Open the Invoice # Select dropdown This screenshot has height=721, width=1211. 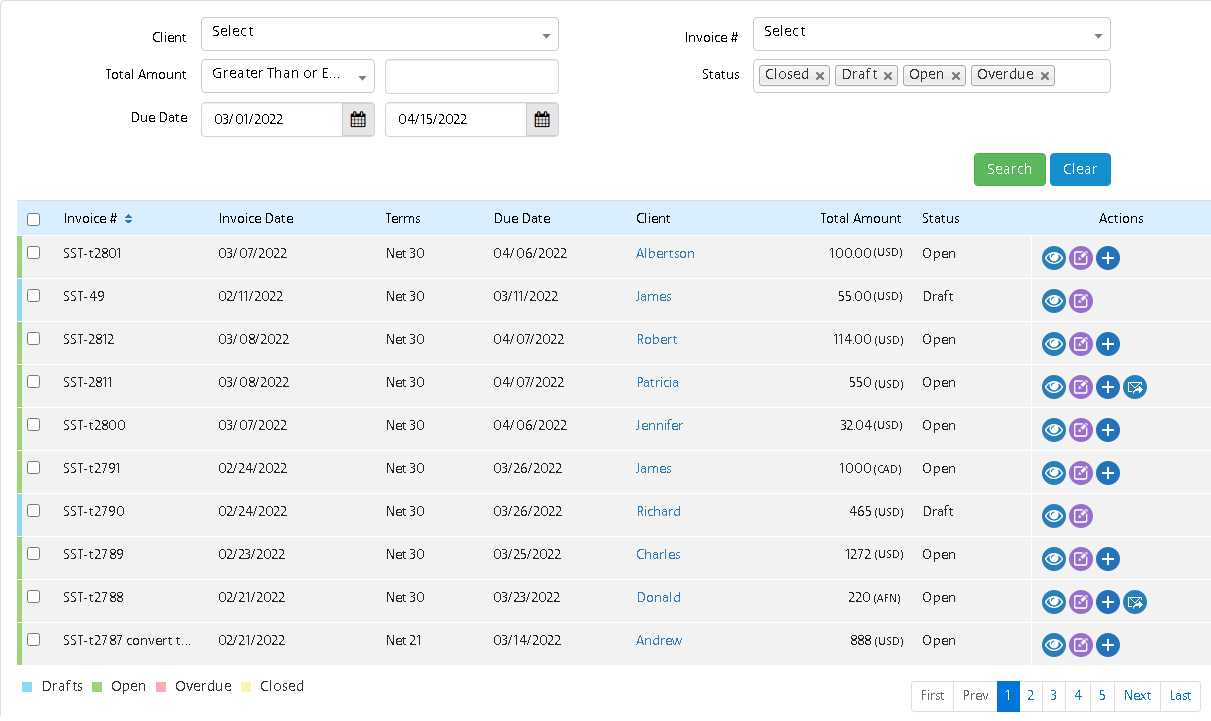click(931, 32)
